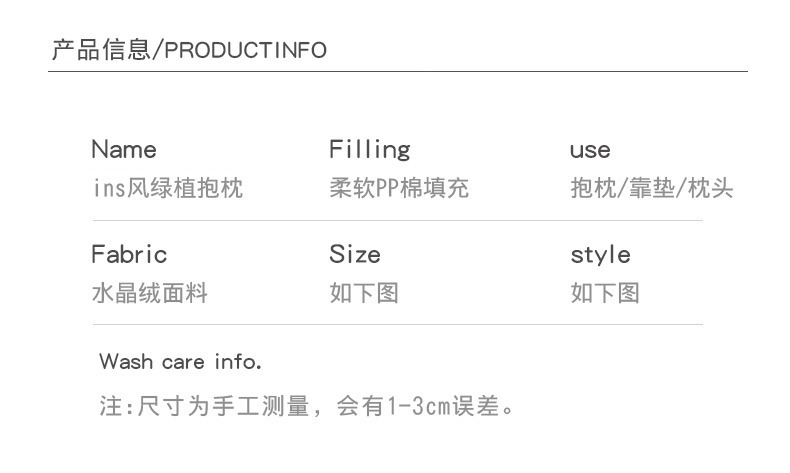This screenshot has height=473, width=790.
Task: Click the Wash care info. text
Action: pos(180,362)
